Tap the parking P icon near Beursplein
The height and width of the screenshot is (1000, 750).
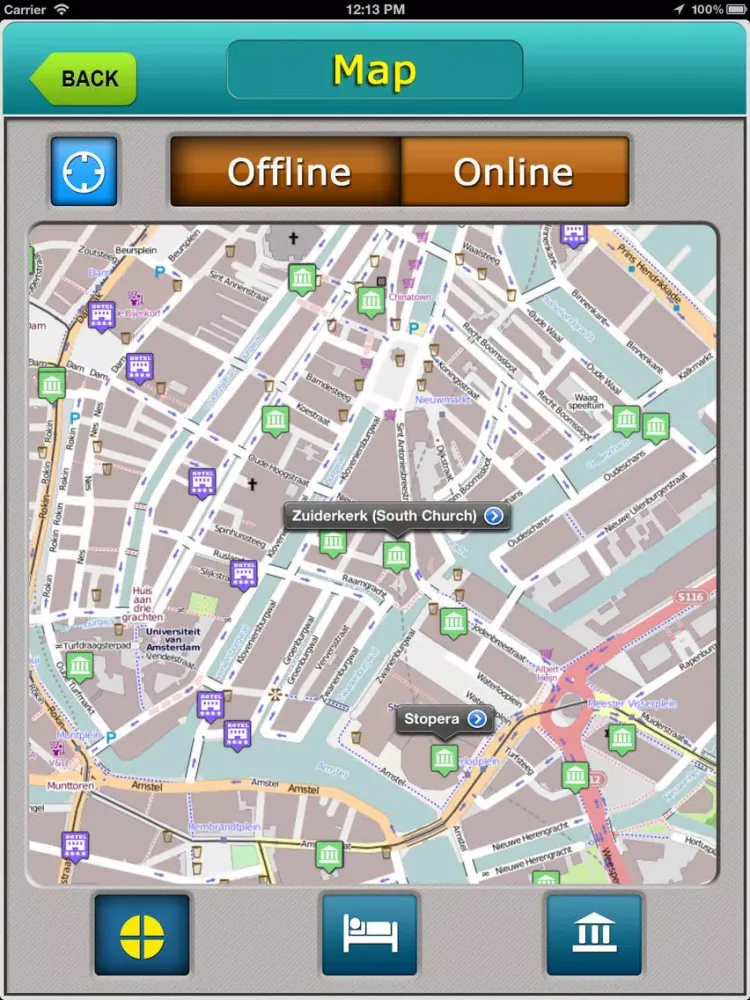159,272
